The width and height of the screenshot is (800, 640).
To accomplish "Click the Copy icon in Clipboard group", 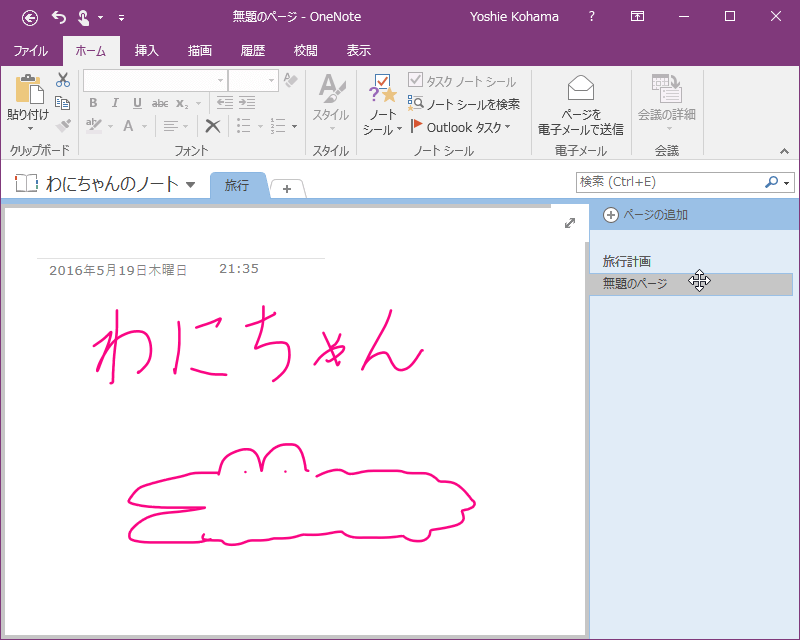I will point(62,103).
